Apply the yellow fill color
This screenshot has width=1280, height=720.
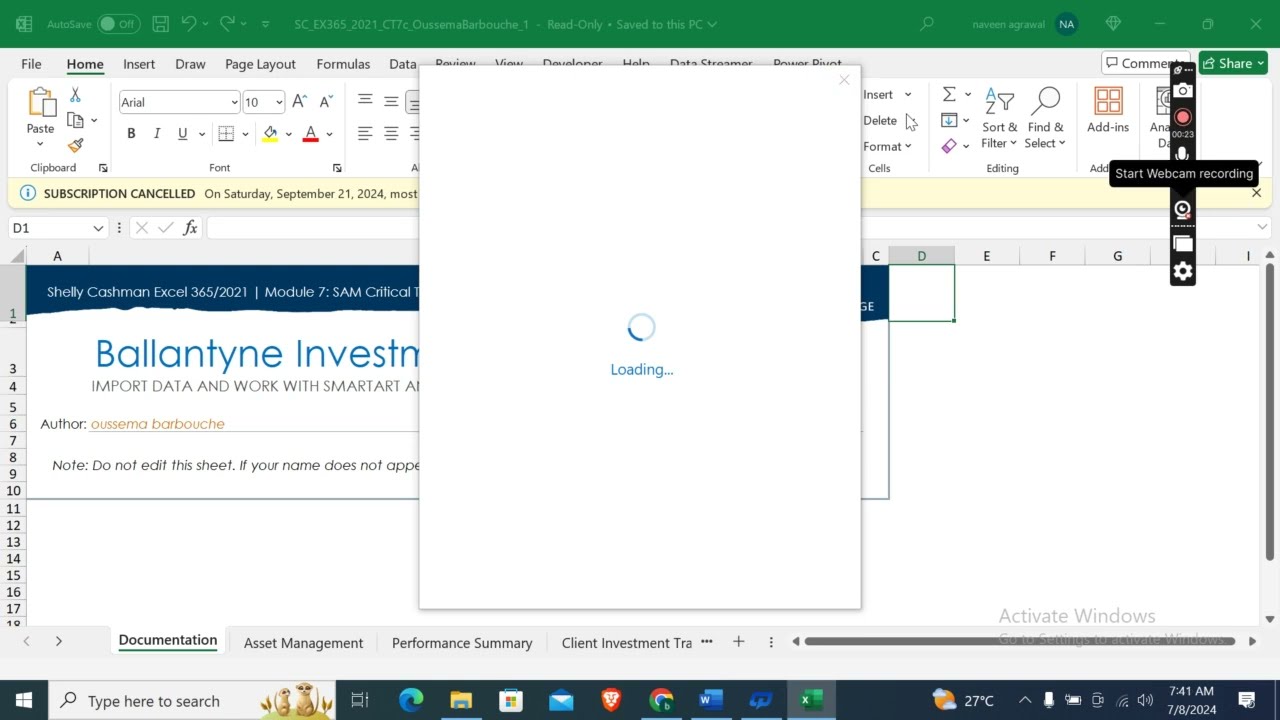pos(270,134)
